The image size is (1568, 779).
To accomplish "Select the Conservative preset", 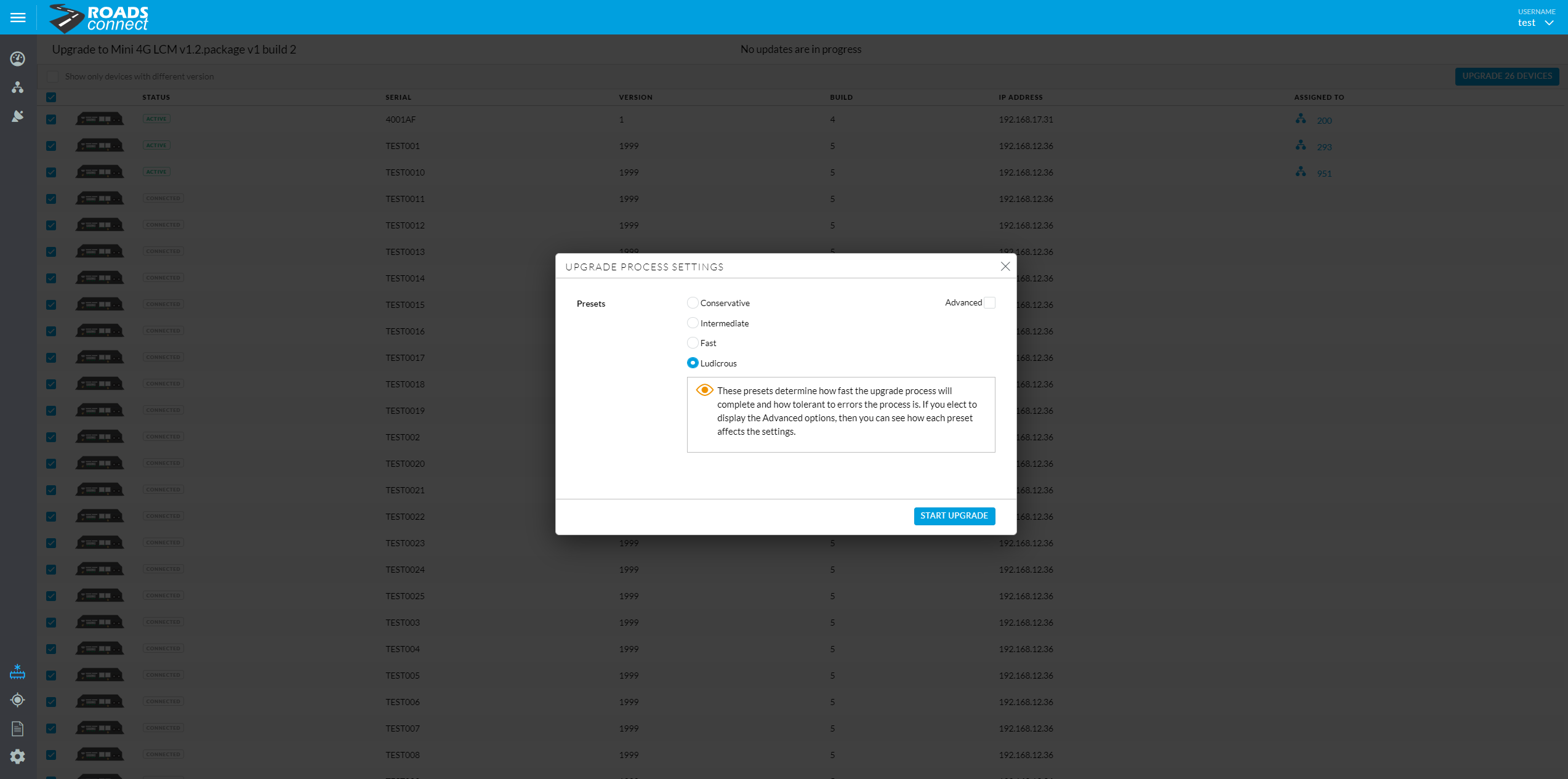I will tap(693, 302).
